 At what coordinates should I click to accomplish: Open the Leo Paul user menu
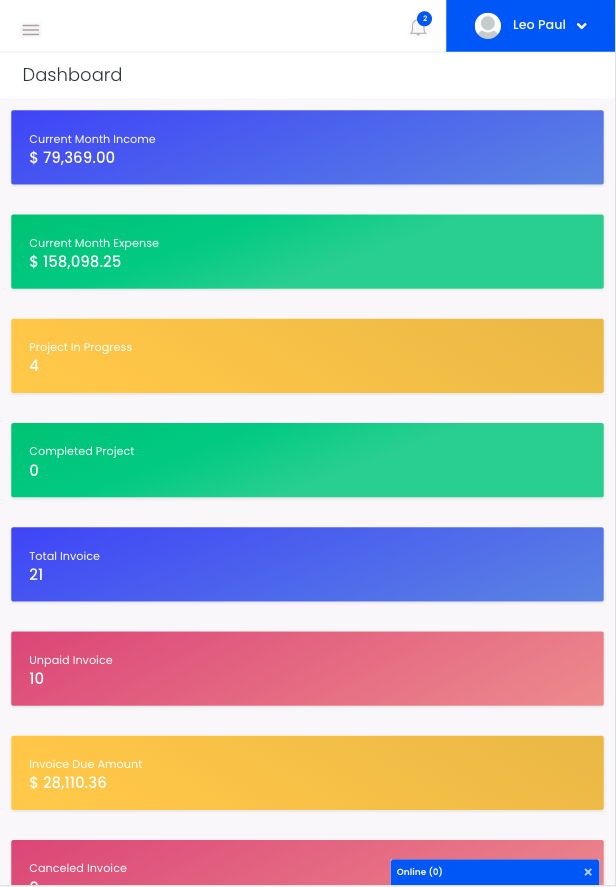[x=530, y=25]
